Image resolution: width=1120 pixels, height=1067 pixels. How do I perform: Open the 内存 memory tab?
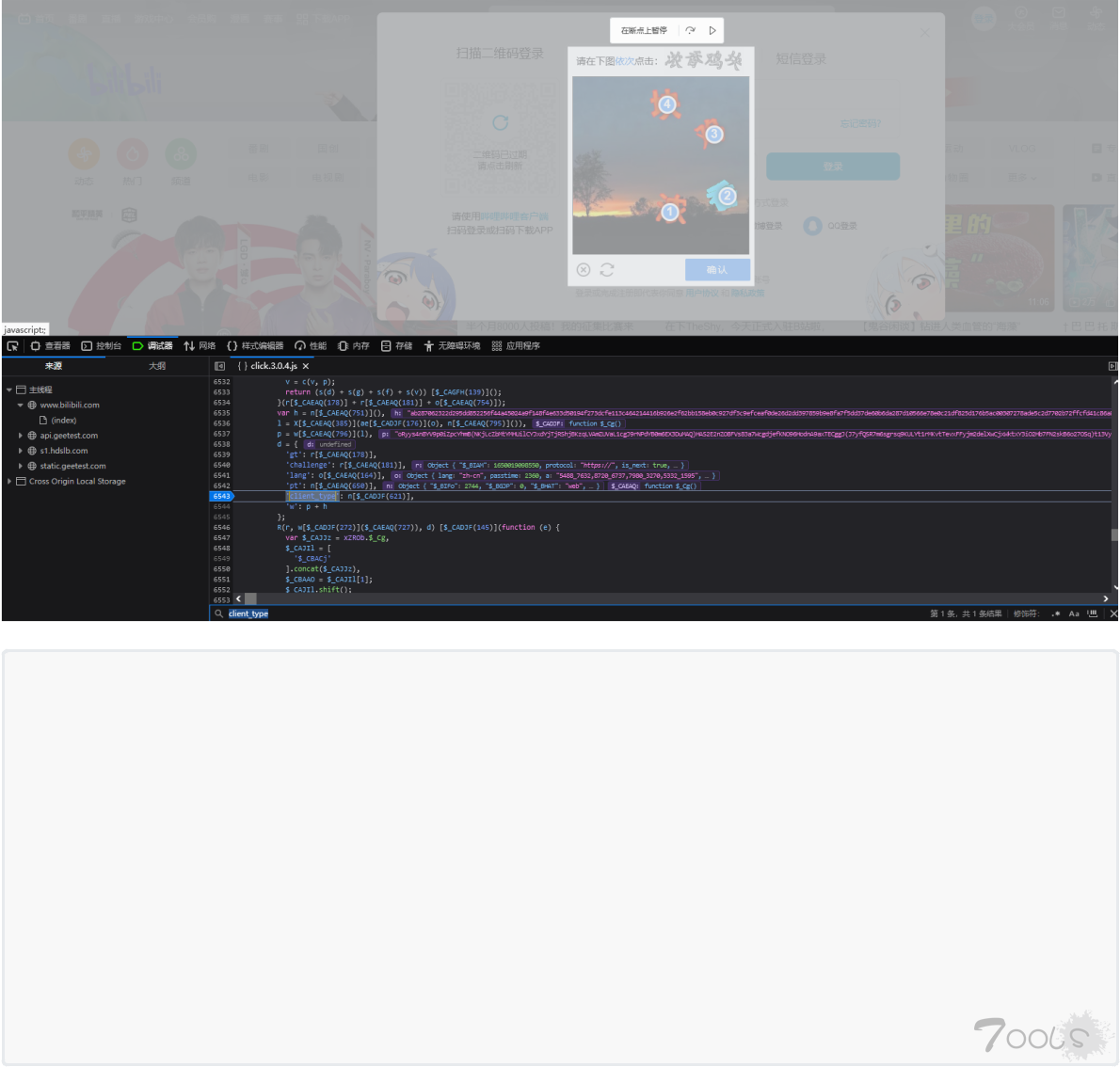(x=354, y=345)
